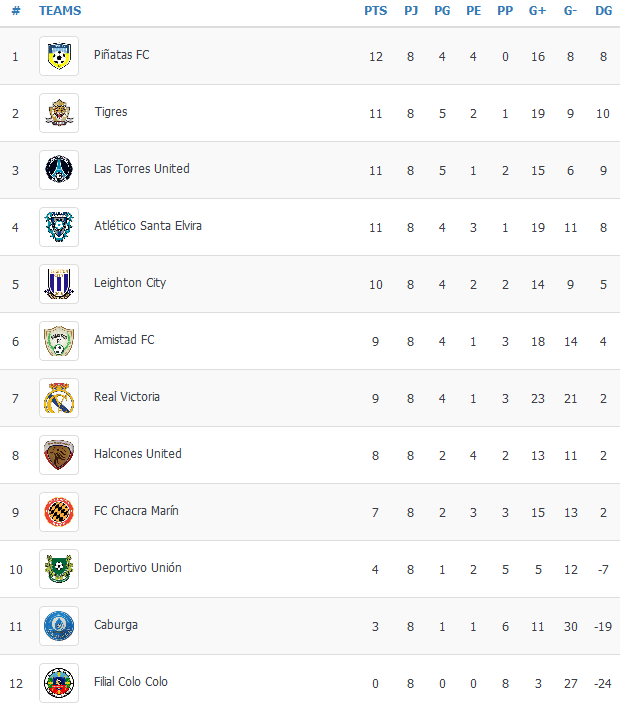Viewport: 620px width, 705px height.
Task: Open the Leighton City striped crest
Action: (x=59, y=284)
